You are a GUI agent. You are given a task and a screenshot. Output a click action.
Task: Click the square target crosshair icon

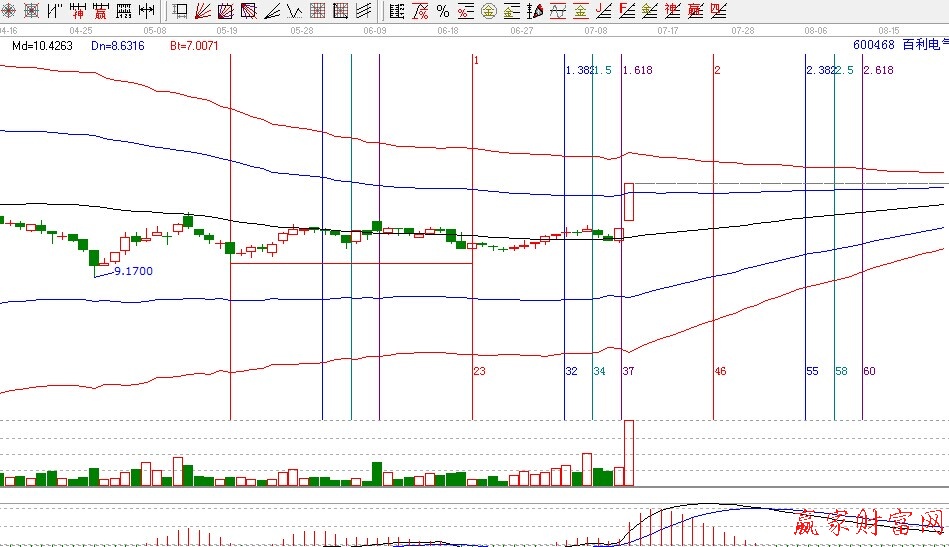point(32,11)
